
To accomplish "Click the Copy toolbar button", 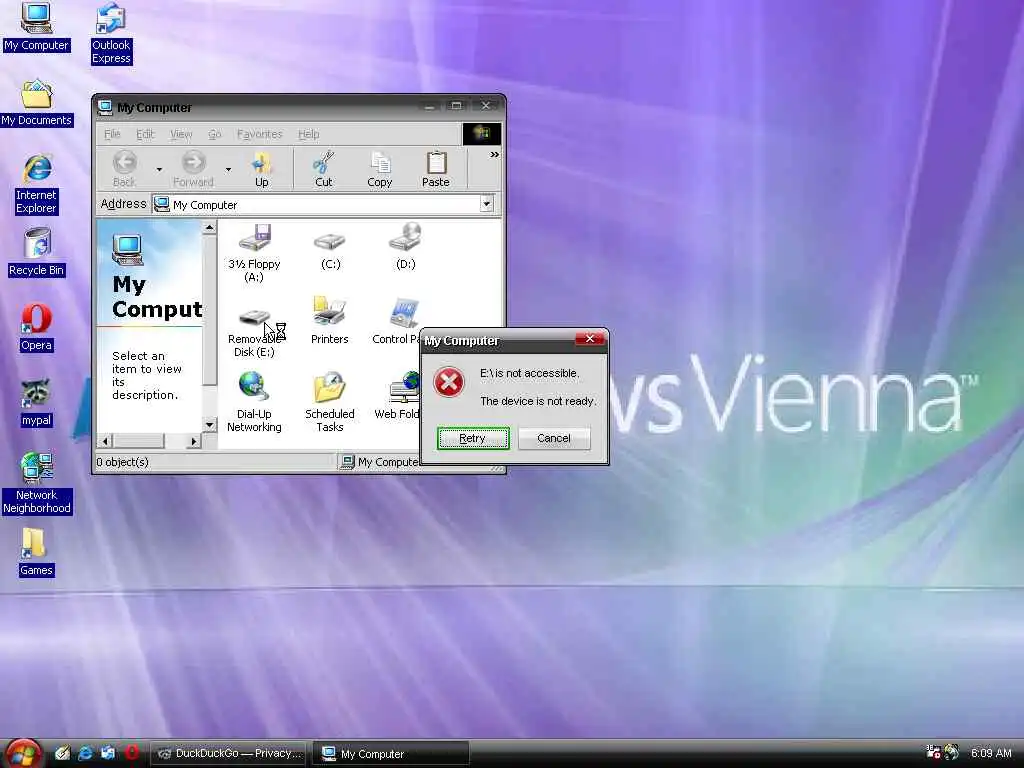I will point(379,169).
